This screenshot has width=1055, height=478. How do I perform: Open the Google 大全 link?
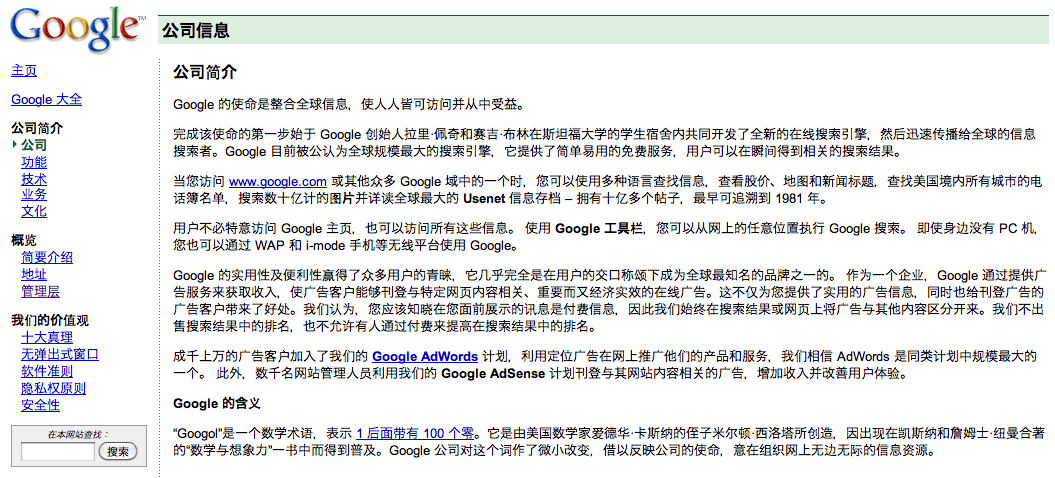(46, 100)
